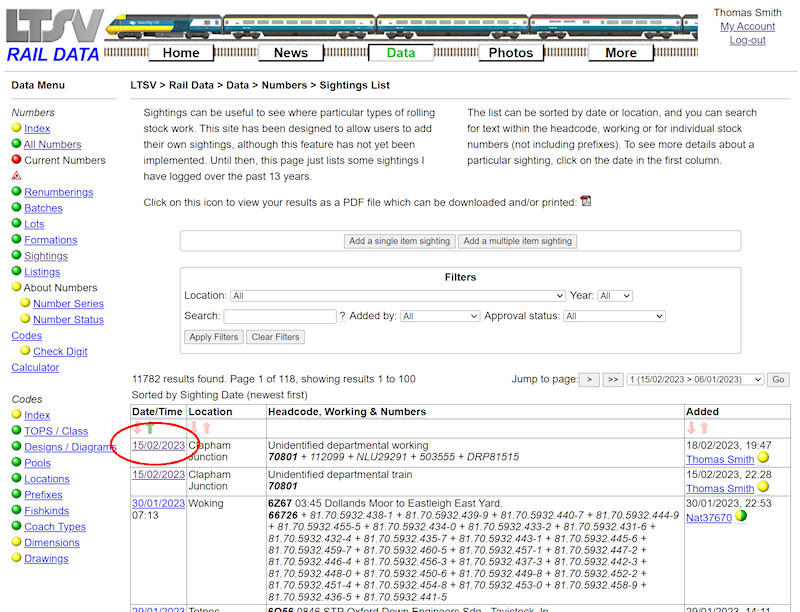This screenshot has height=612, width=800.
Task: Open the News tab
Action: coord(290,52)
